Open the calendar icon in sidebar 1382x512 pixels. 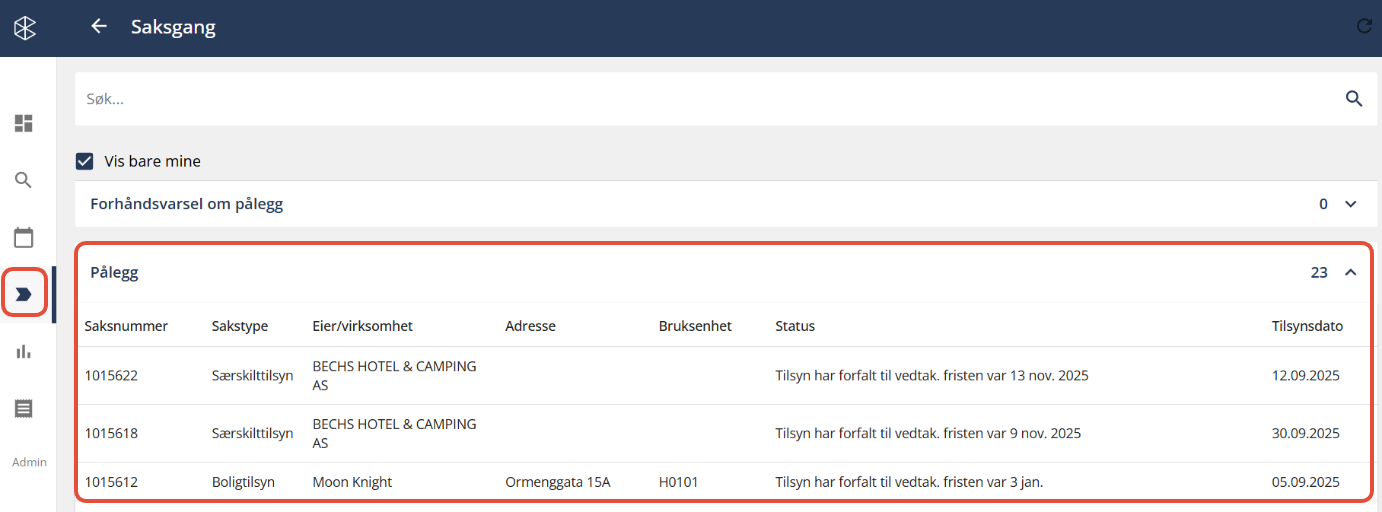[24, 237]
